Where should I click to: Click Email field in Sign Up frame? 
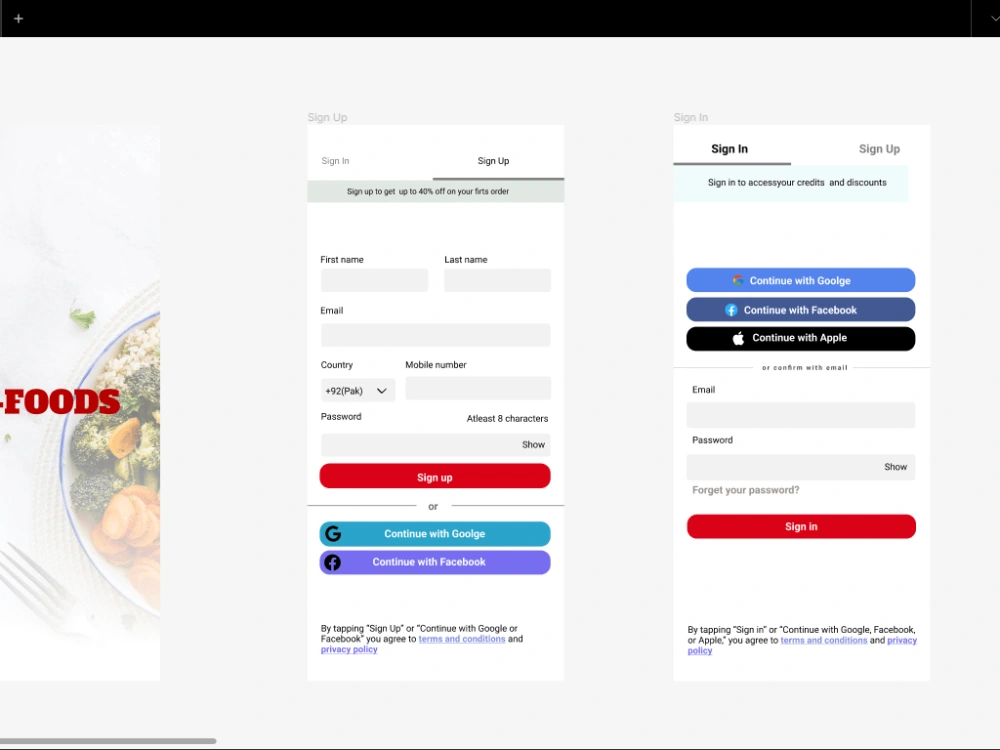pos(436,335)
